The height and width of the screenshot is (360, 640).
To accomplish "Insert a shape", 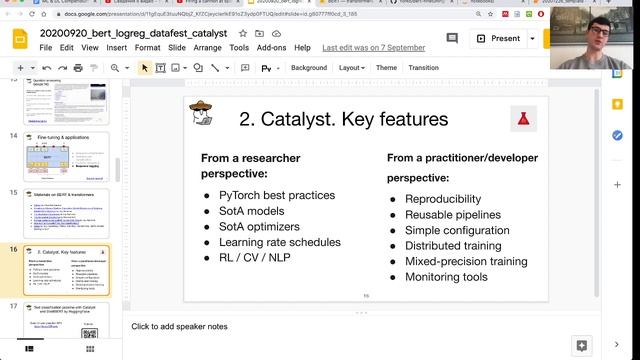I will pos(198,68).
